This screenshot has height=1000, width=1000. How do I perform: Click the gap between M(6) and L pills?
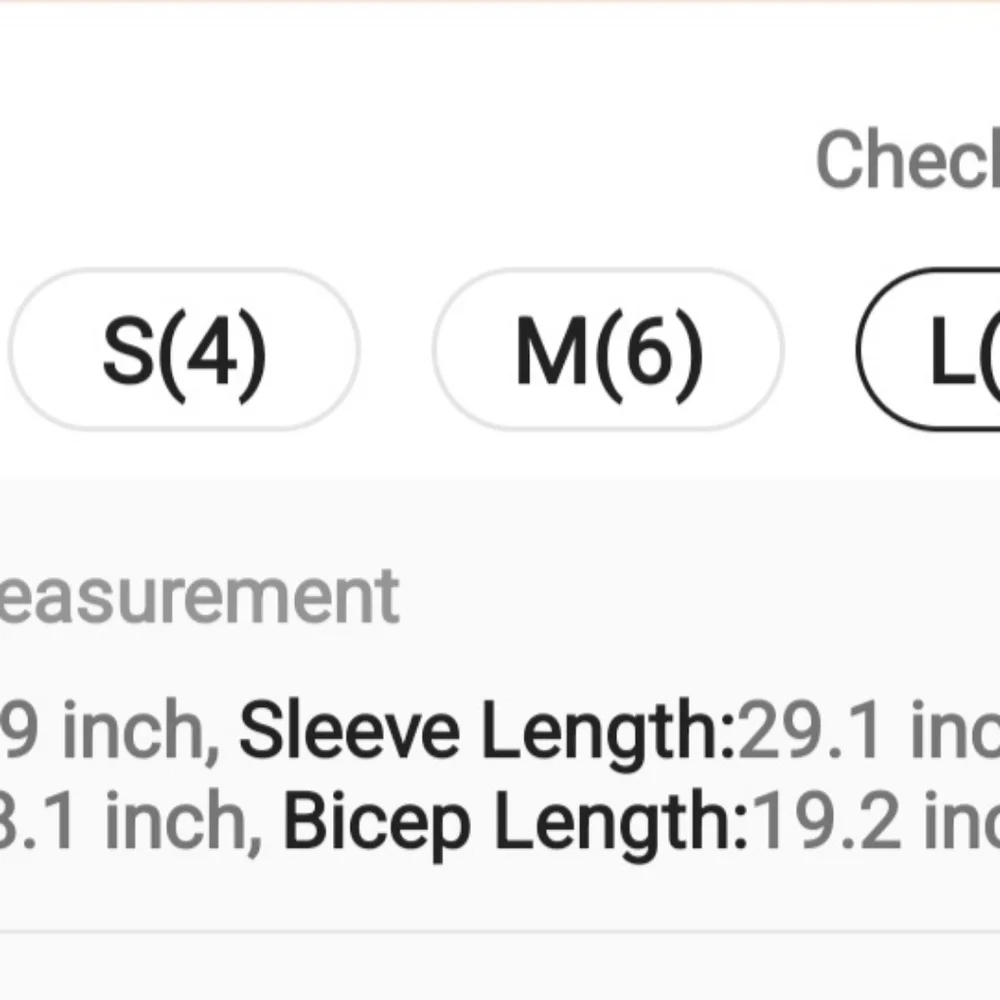(820, 351)
